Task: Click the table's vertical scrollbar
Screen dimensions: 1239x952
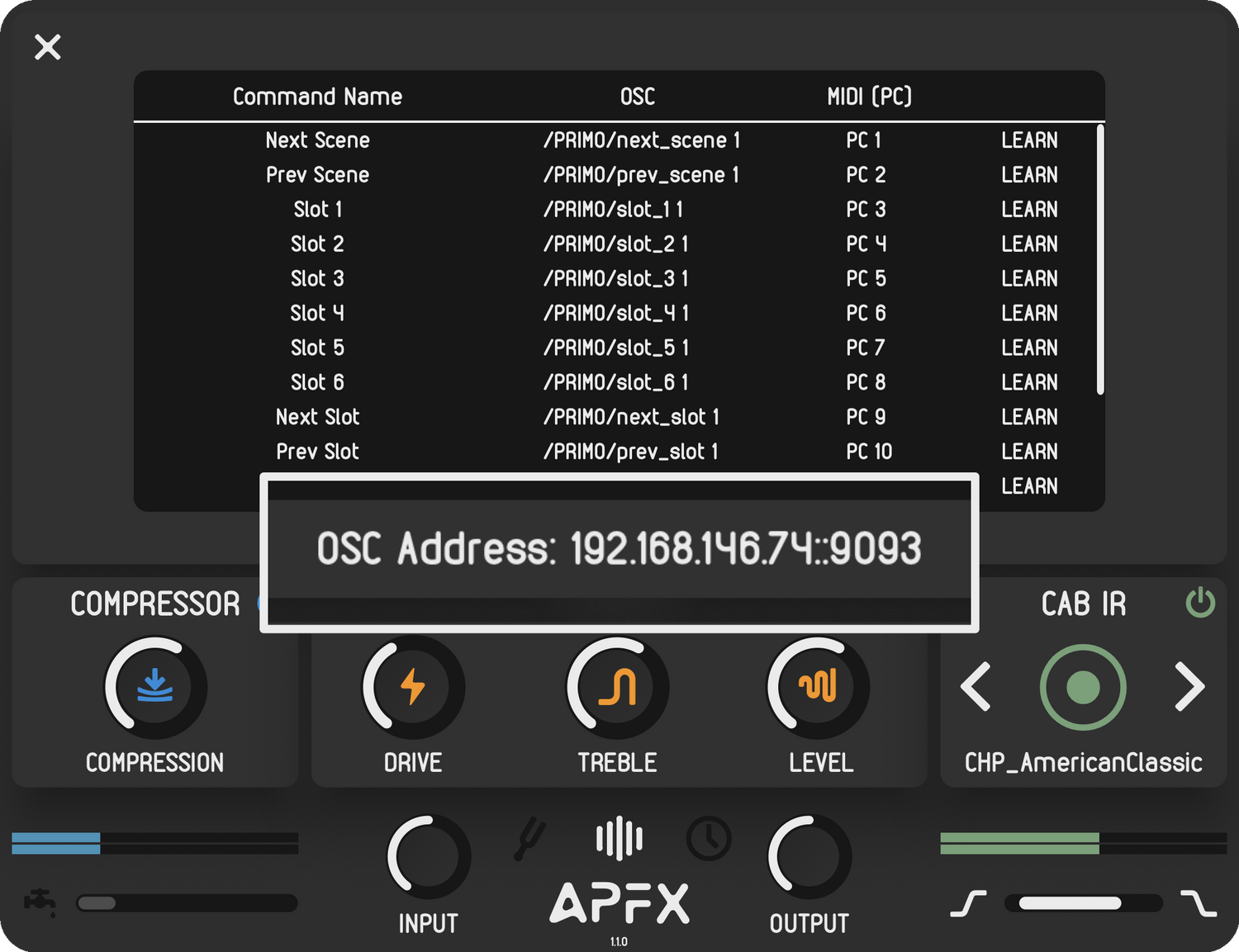Action: click(x=1100, y=260)
